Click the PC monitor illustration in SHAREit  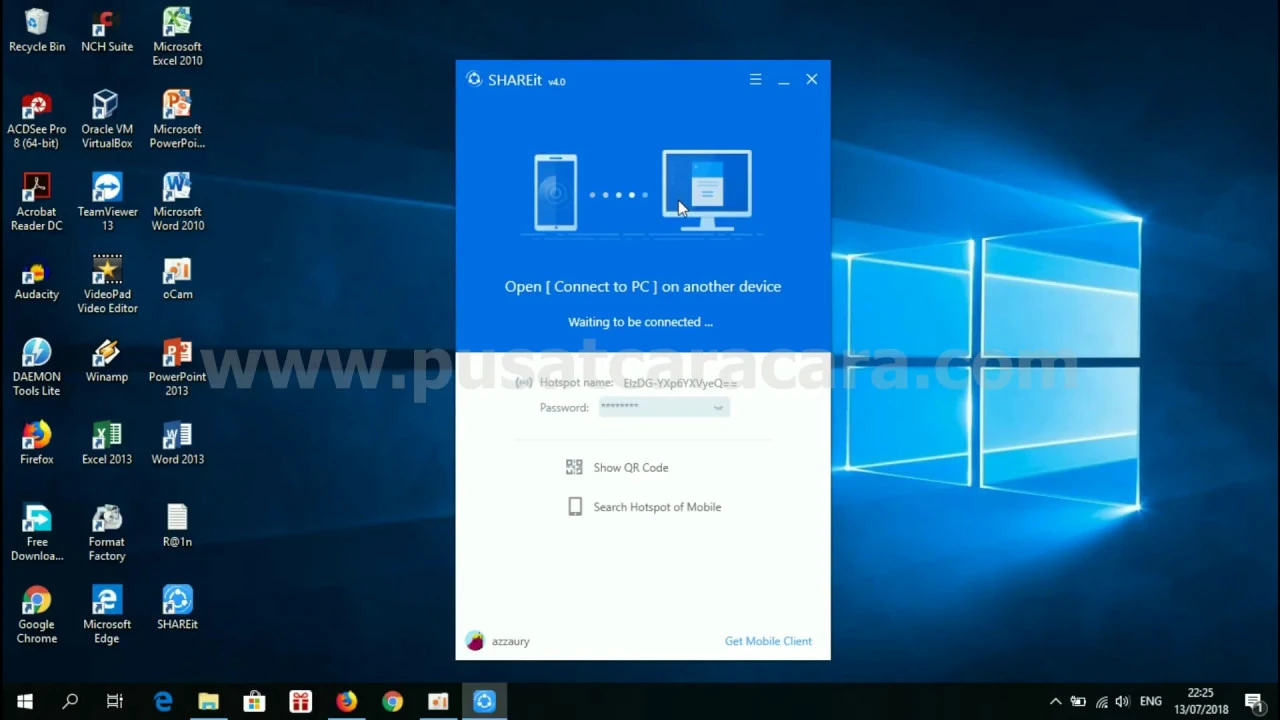(707, 190)
